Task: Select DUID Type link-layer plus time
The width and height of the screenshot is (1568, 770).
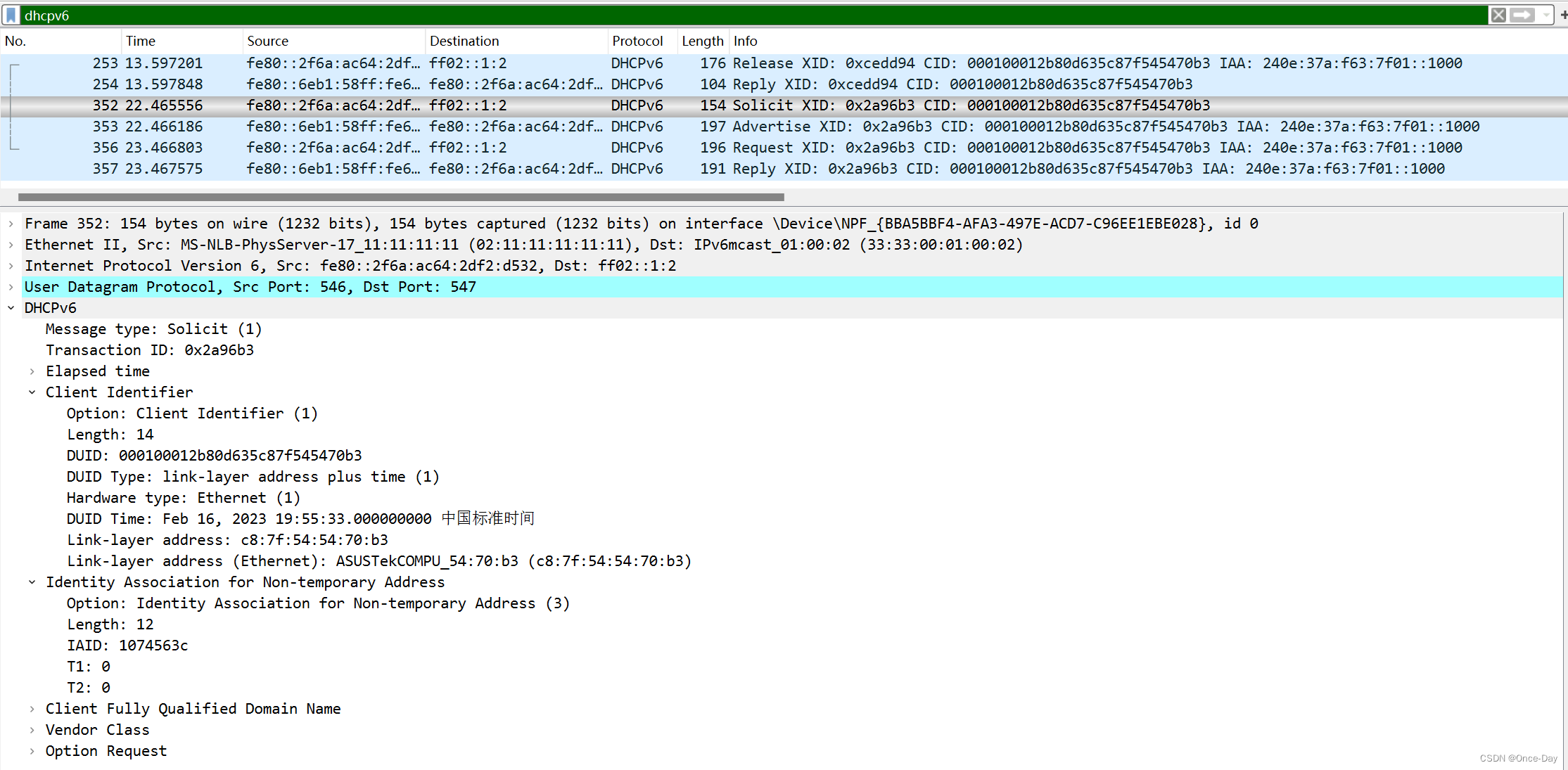Action: [253, 477]
